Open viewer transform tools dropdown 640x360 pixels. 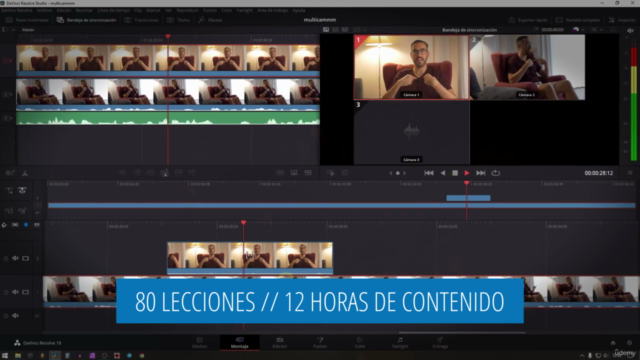coord(596,30)
